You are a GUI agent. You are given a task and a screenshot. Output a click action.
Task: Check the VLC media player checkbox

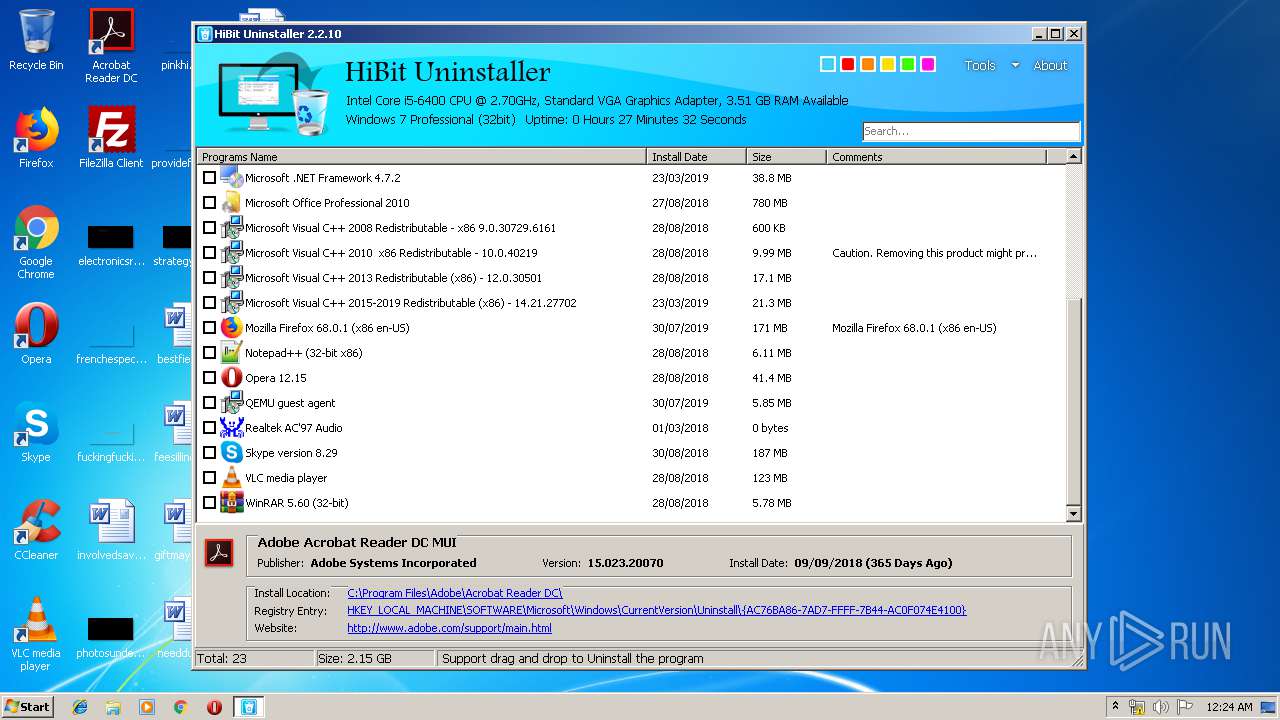coord(209,478)
